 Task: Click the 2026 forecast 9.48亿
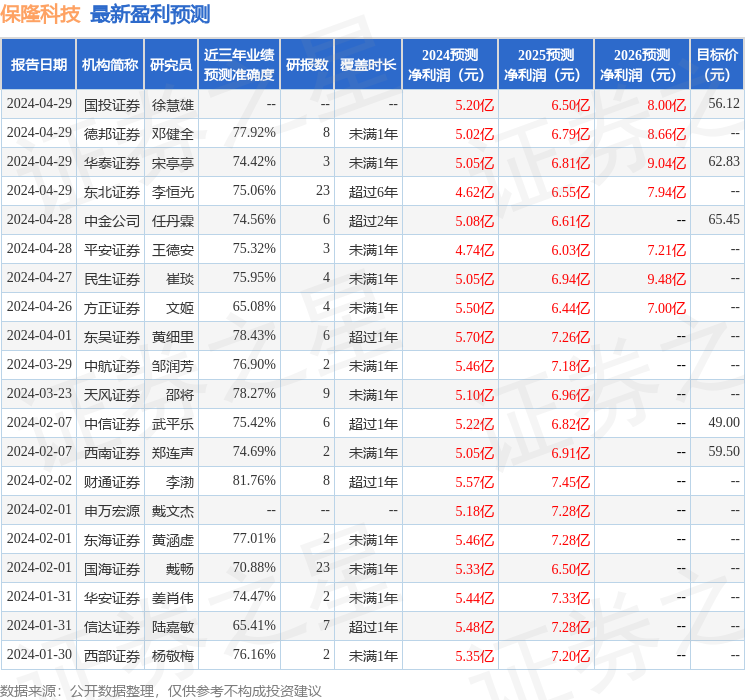pyautogui.click(x=666, y=279)
